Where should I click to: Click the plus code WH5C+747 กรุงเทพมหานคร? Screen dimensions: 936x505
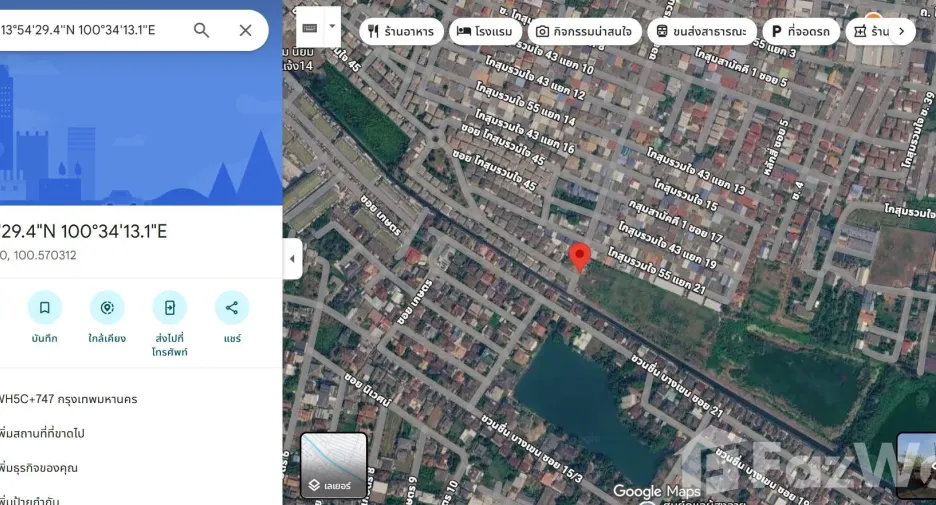coord(68,399)
